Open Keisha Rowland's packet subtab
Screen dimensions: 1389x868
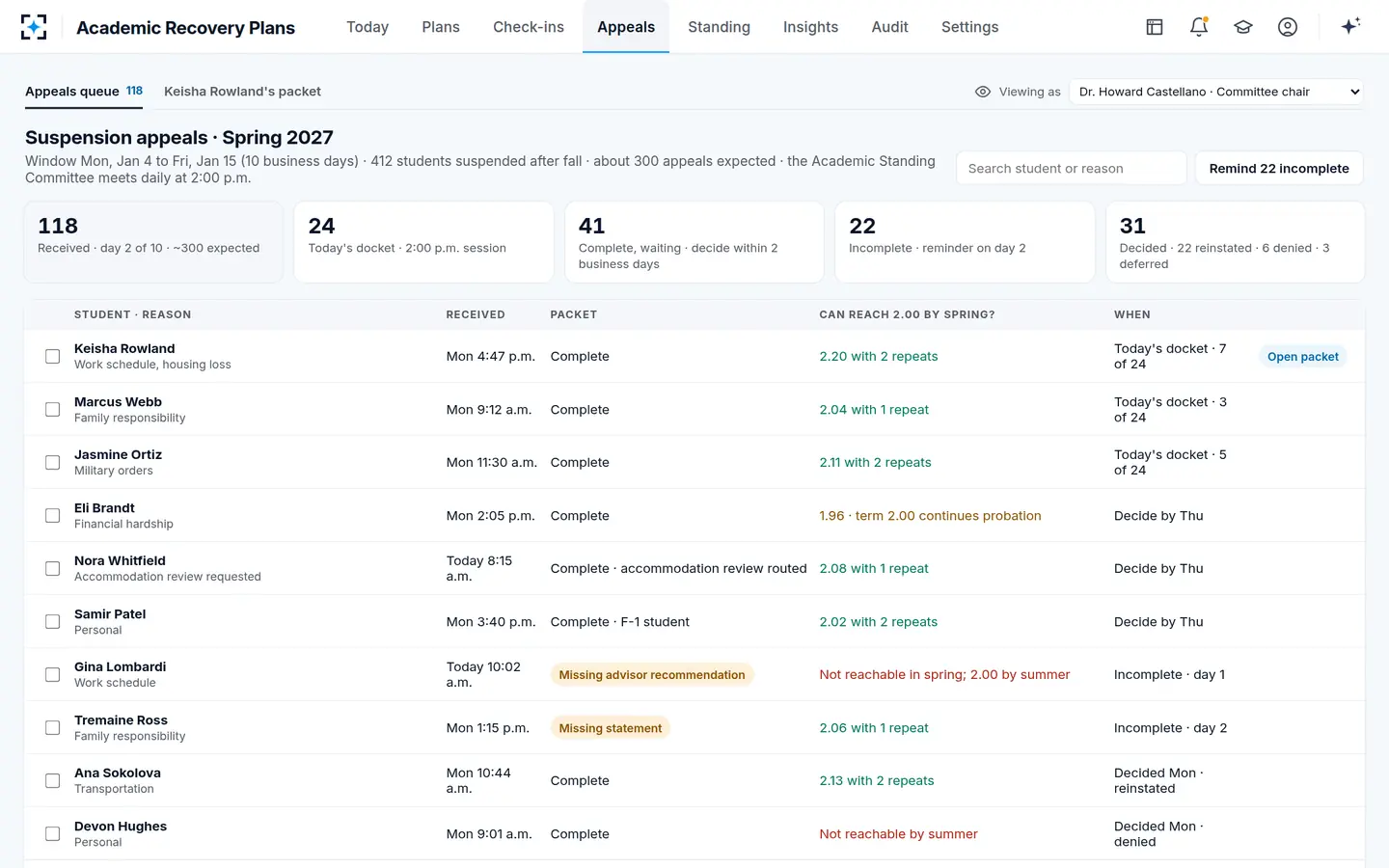coord(242,92)
